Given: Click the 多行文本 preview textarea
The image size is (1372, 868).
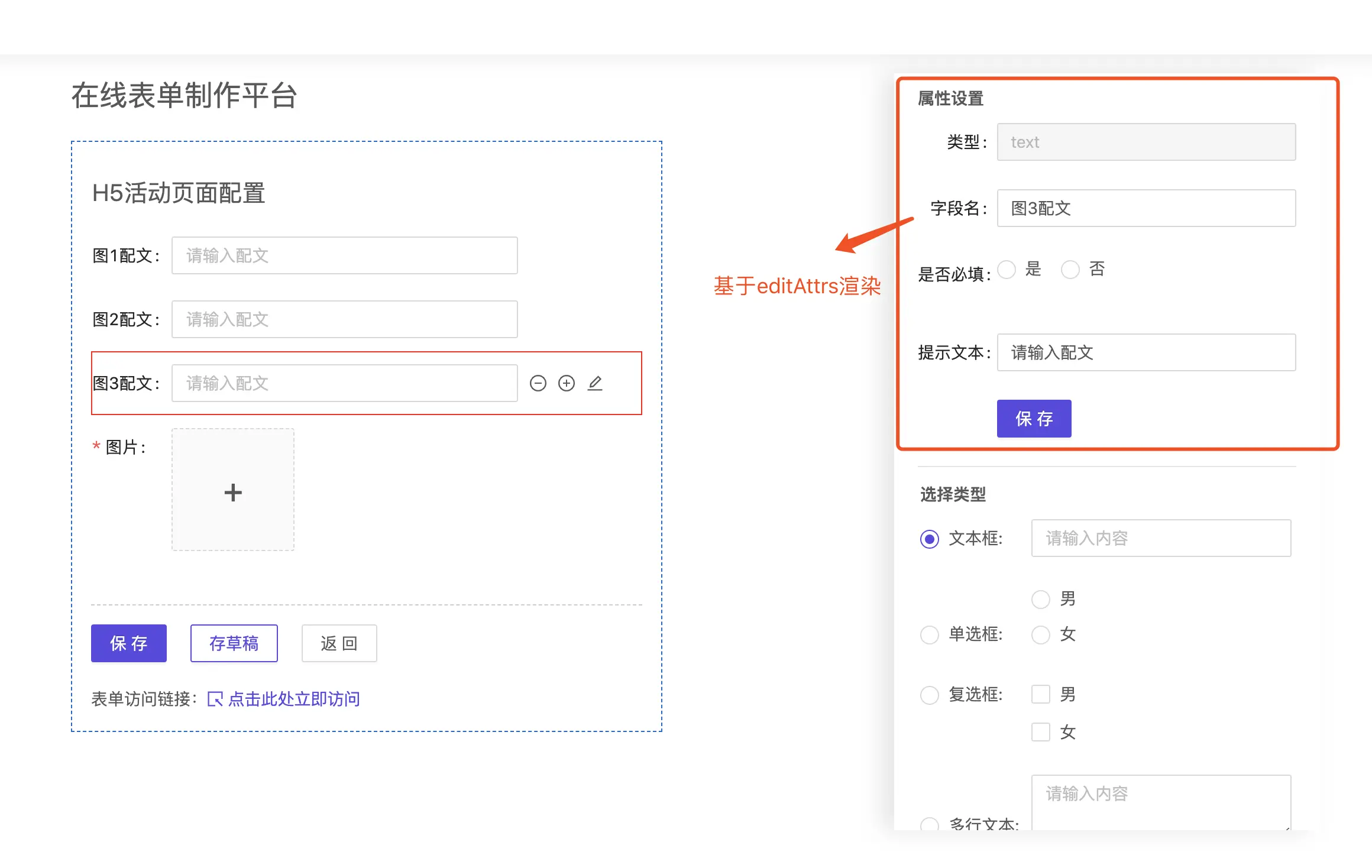Looking at the screenshot, I should click(1161, 802).
